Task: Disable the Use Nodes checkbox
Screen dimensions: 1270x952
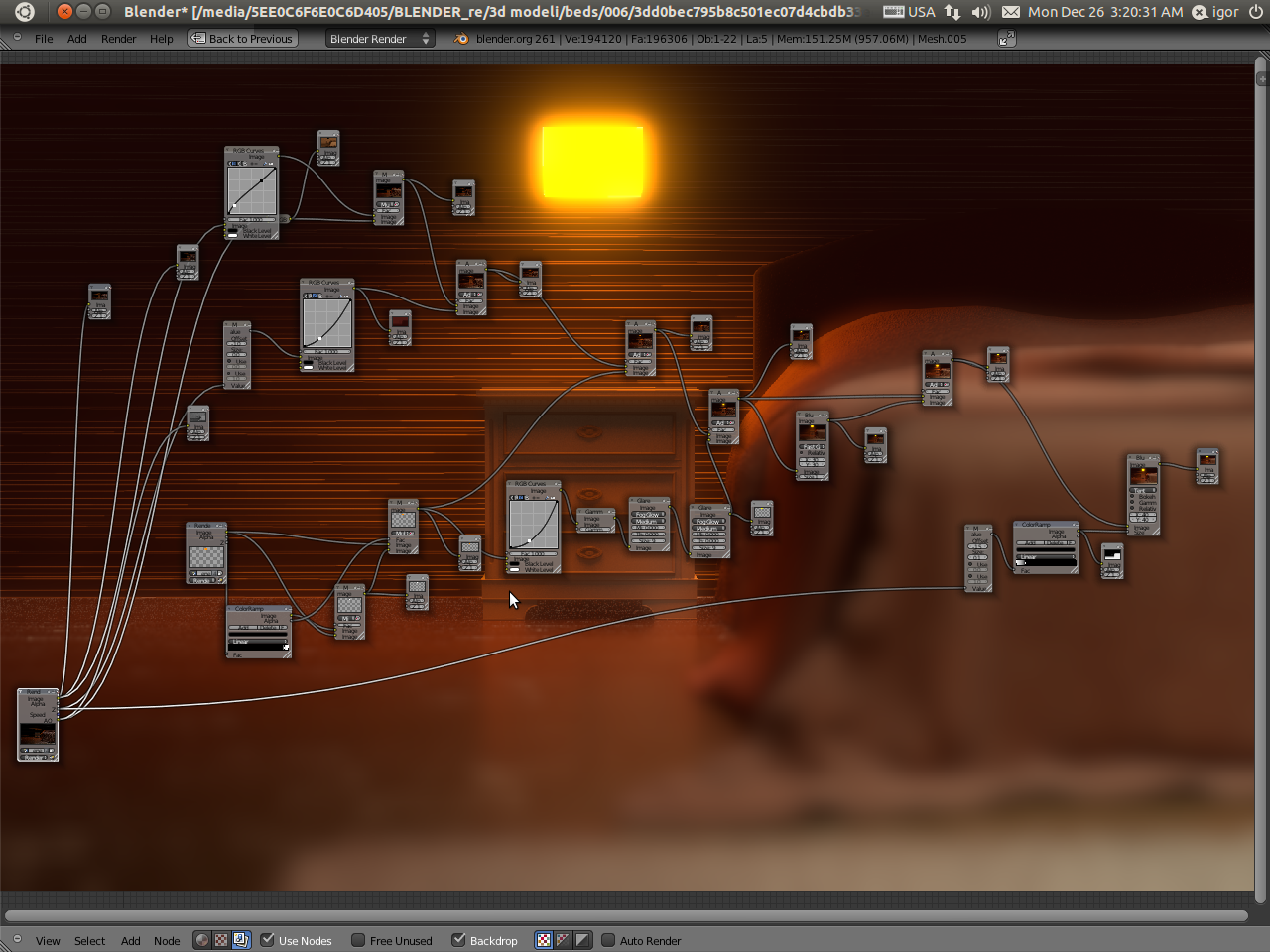Action: [x=268, y=940]
